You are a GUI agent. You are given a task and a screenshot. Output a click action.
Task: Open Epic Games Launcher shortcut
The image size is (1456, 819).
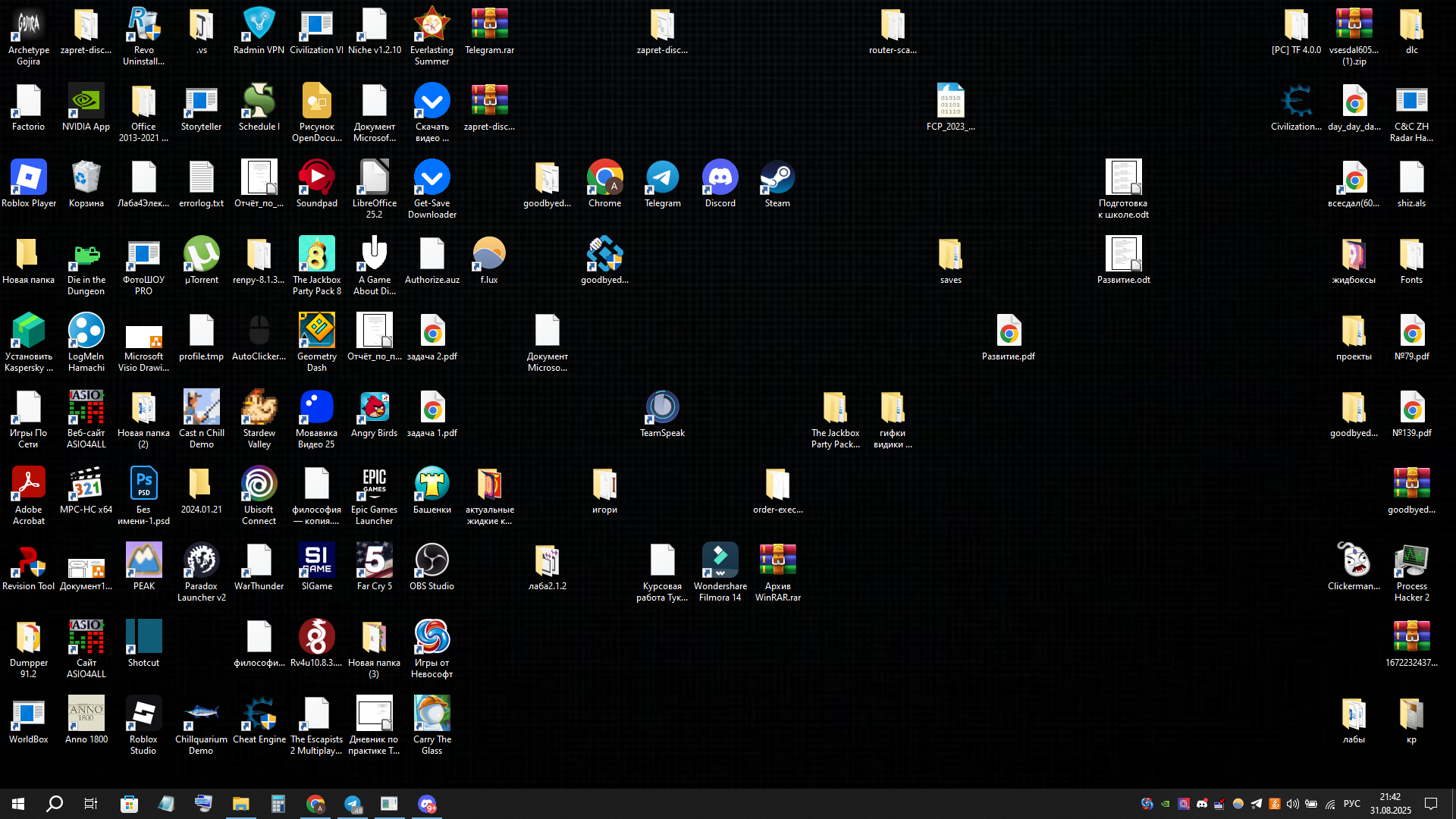tap(375, 496)
